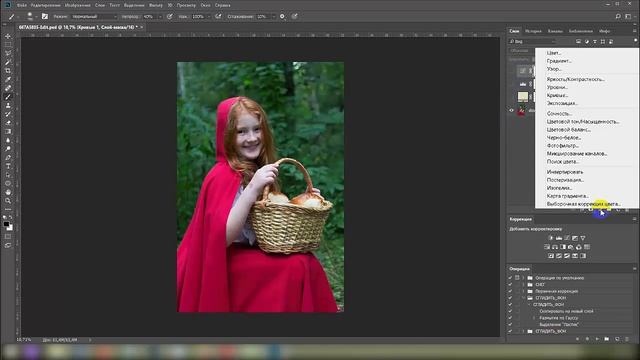
Task: Click the foreground color swatch
Action: click(6, 224)
